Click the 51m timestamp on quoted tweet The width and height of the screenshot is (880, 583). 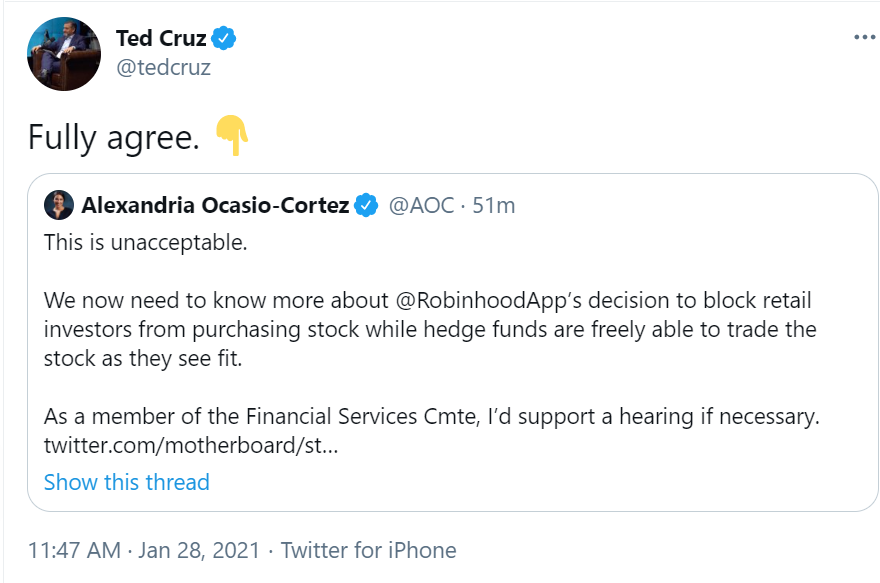[x=493, y=206]
